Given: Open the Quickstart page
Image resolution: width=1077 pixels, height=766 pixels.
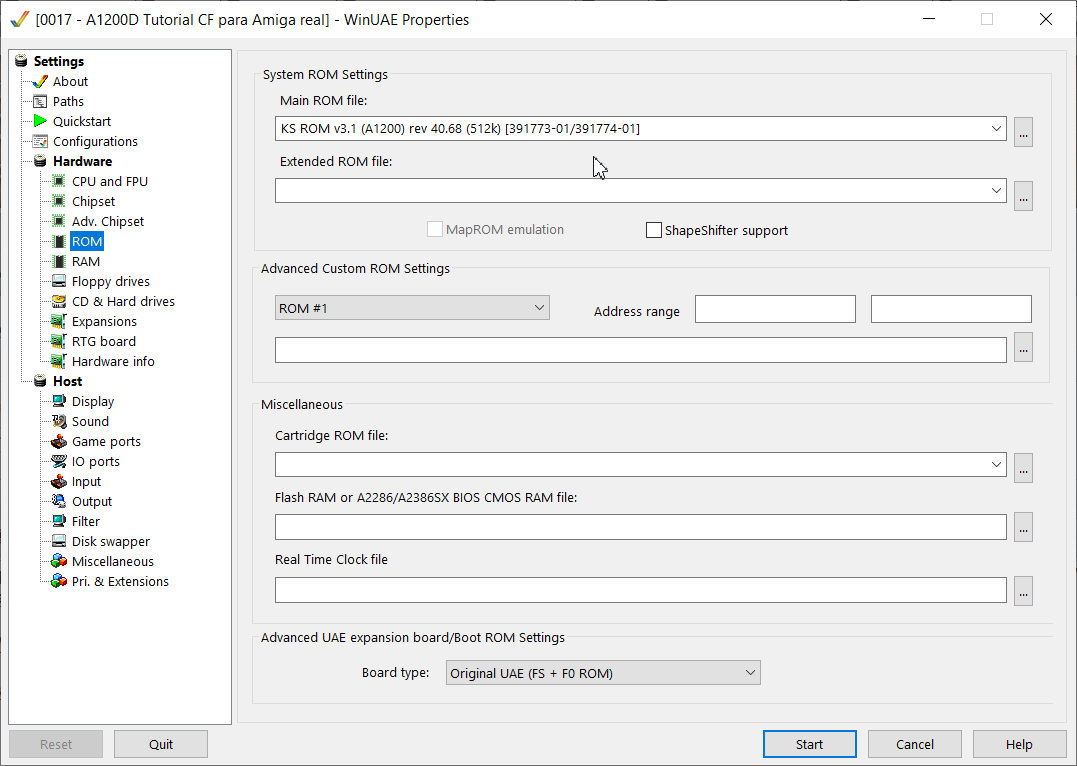Looking at the screenshot, I should coord(82,121).
